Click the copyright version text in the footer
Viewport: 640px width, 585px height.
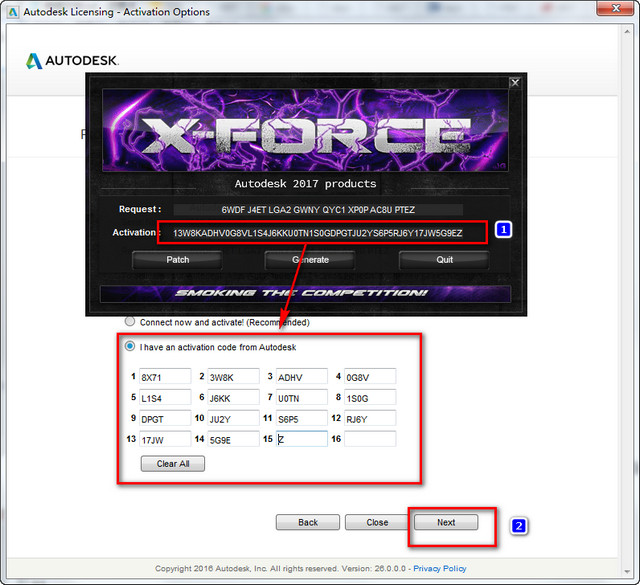(x=280, y=568)
